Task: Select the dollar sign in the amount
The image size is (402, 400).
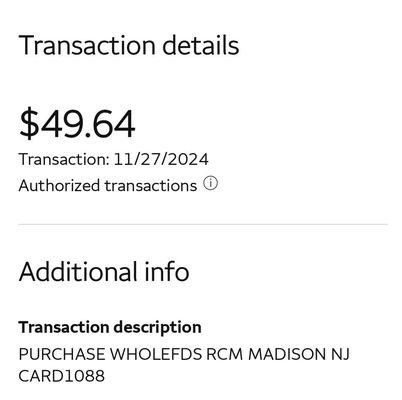Action: [x=29, y=124]
